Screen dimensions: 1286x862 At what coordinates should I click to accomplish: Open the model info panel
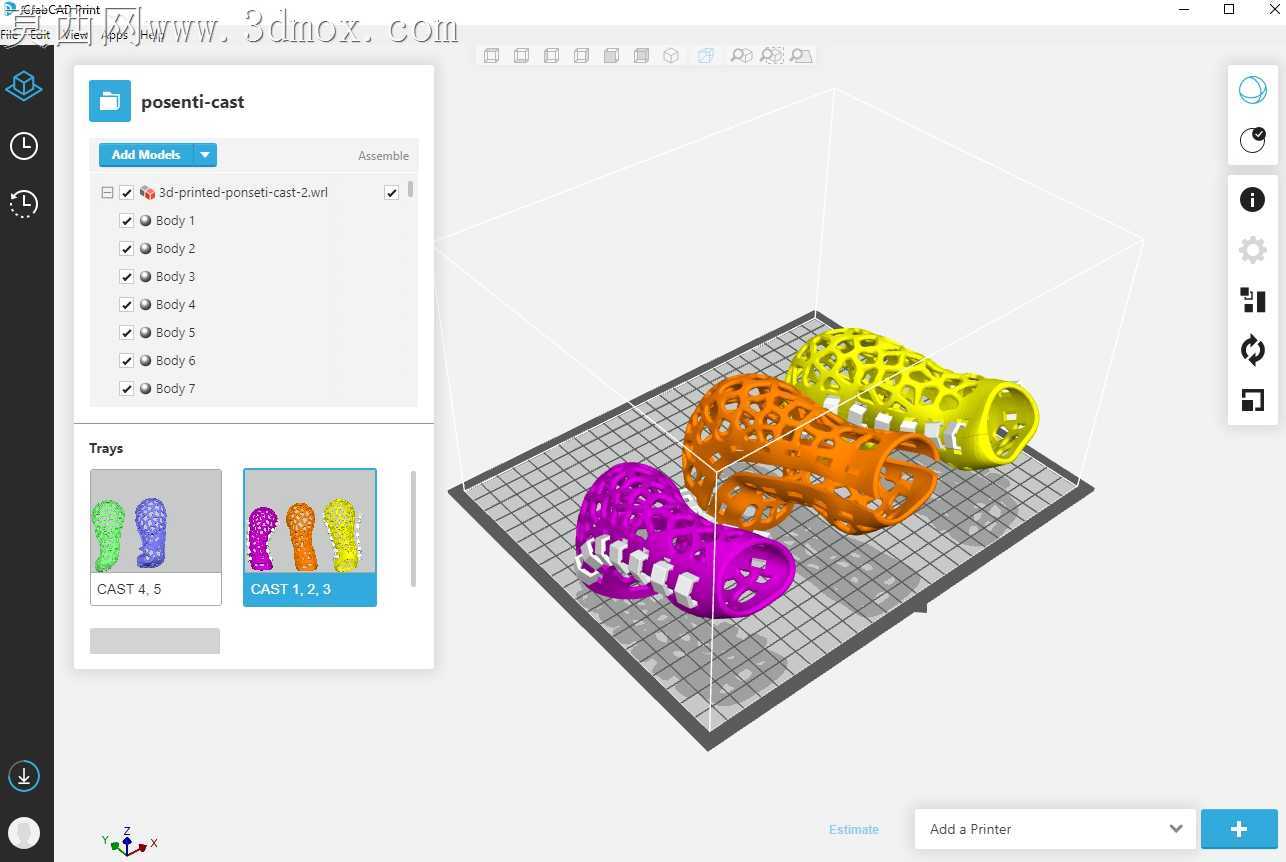click(x=1252, y=199)
